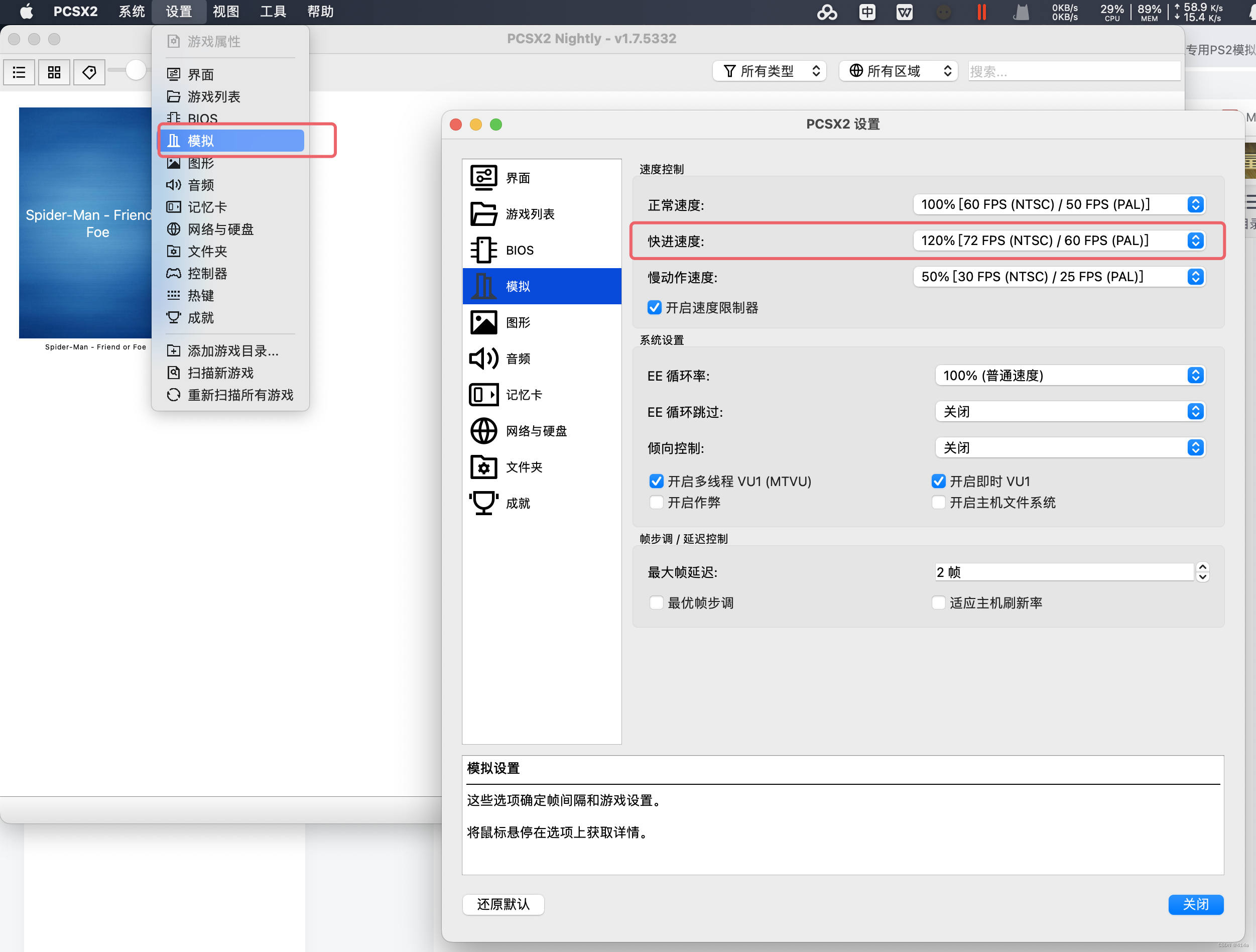
Task: Increase 最大帧延迟 using the stepper
Action: click(1202, 568)
